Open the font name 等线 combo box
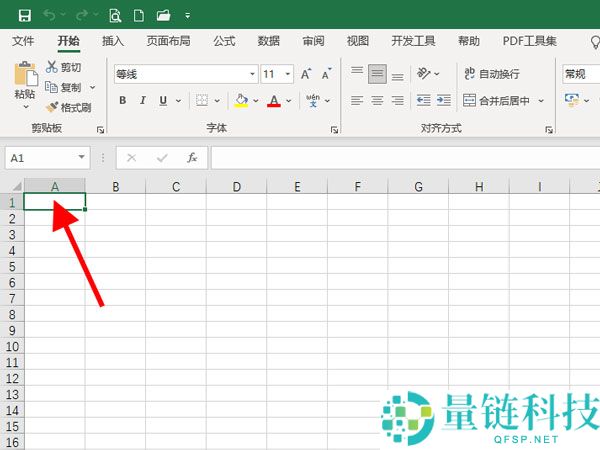This screenshot has width=600, height=450. point(186,74)
